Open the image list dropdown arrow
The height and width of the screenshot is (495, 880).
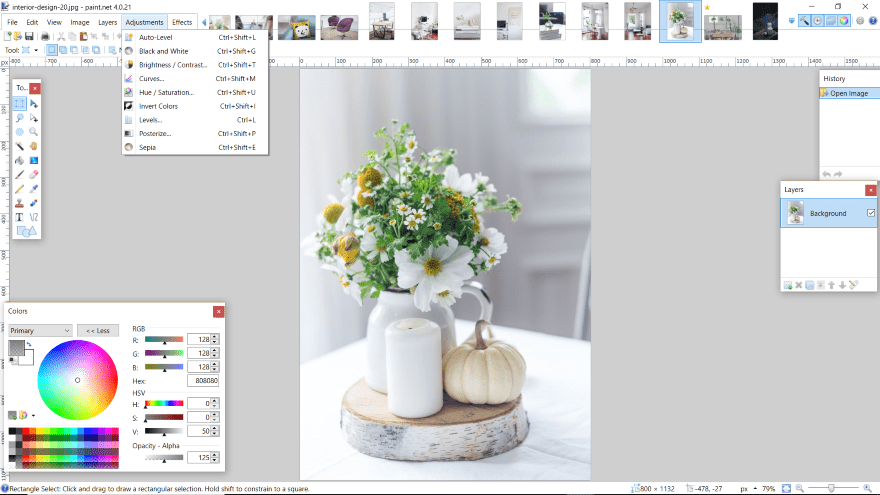tap(792, 21)
